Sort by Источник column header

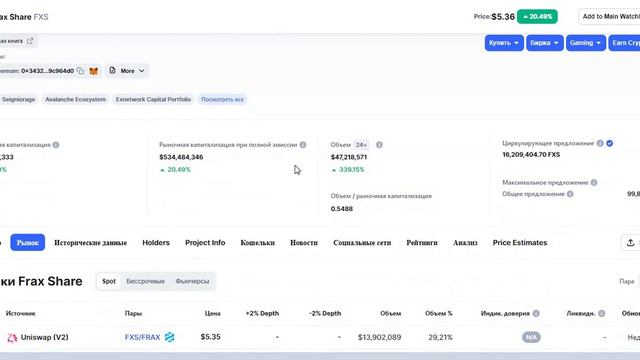click(20, 313)
